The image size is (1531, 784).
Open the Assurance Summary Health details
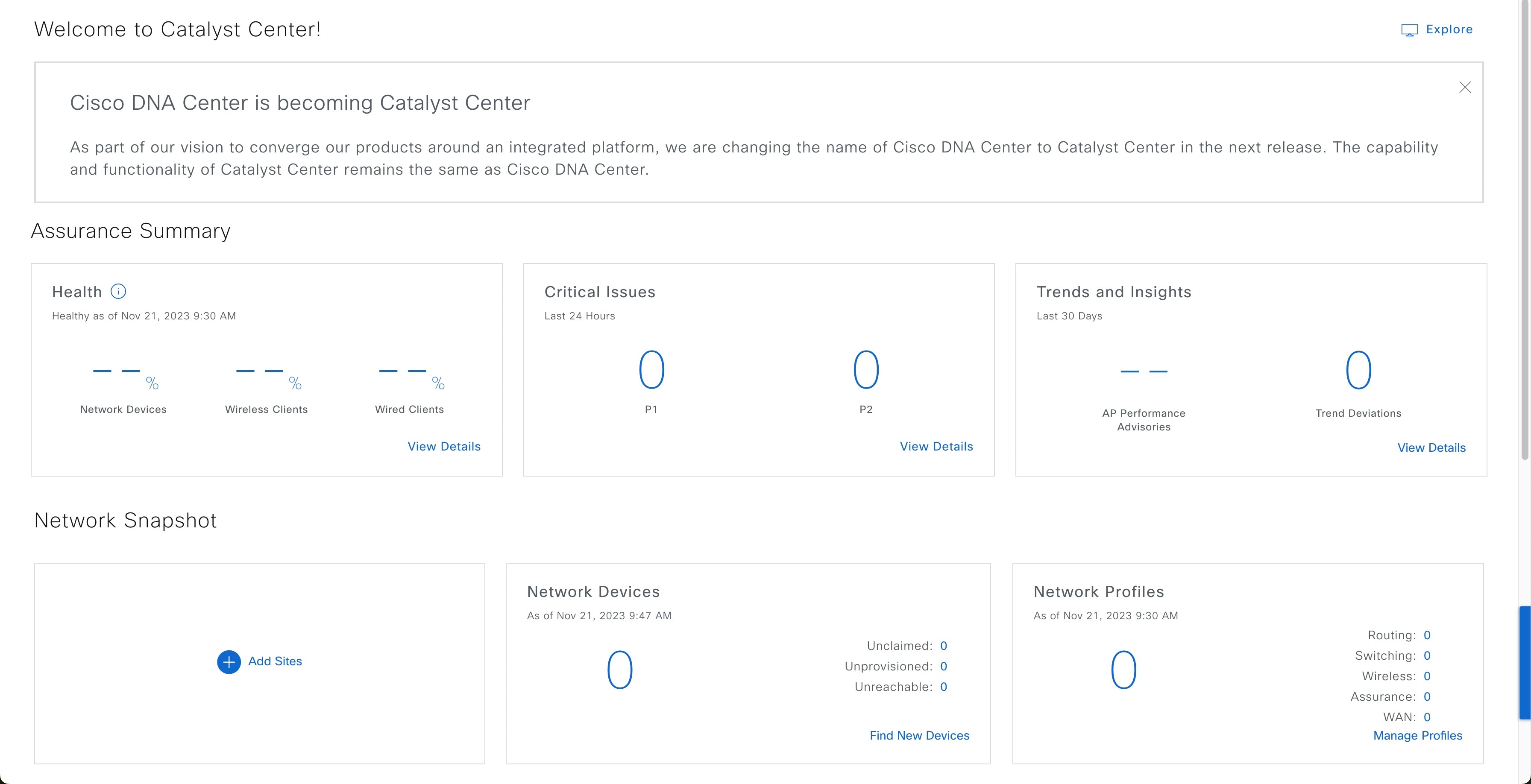444,446
